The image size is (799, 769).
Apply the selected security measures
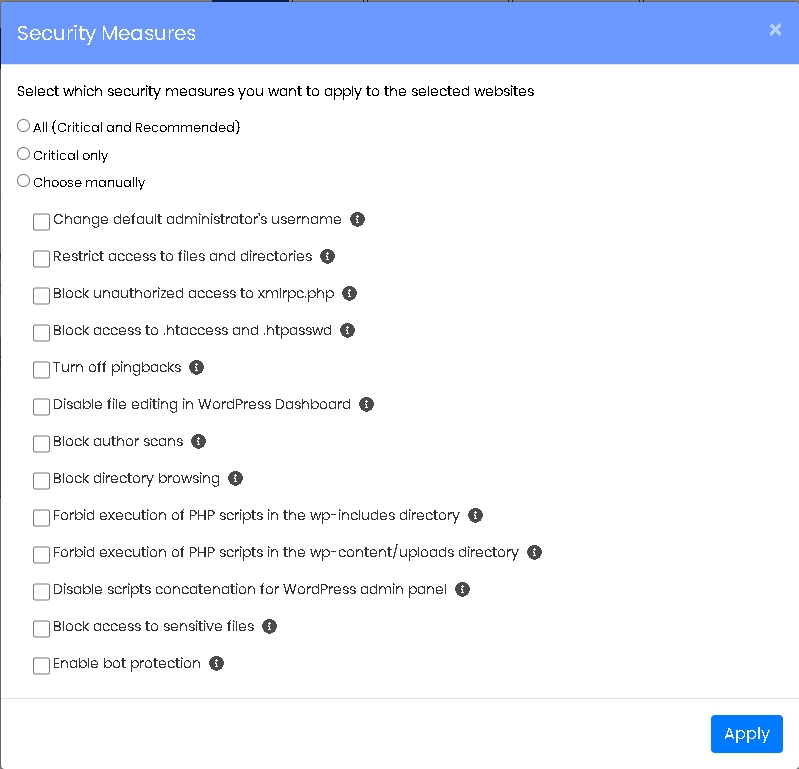[x=747, y=734]
